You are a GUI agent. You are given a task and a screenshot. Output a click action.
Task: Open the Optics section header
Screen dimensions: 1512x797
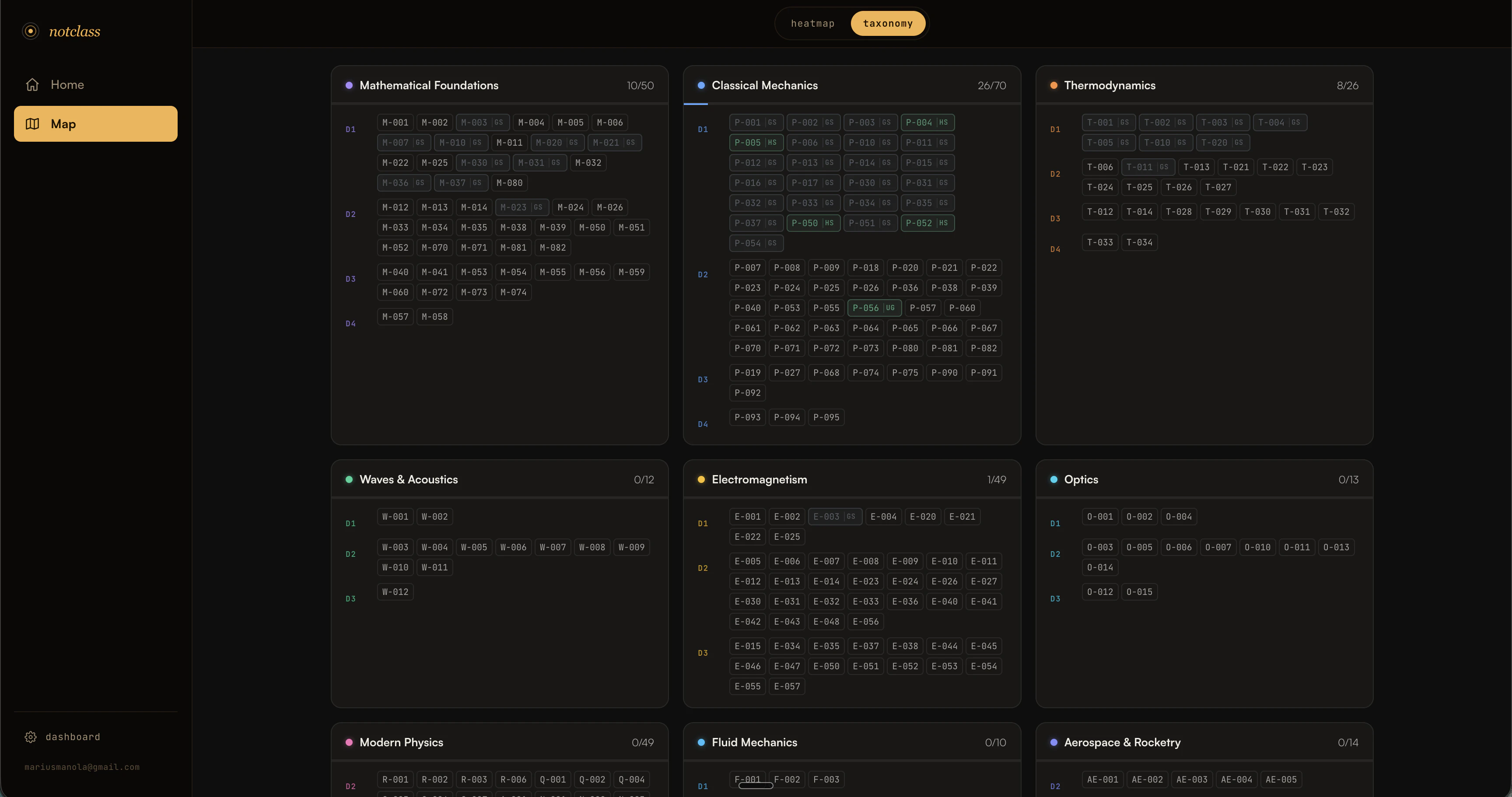click(x=1081, y=479)
